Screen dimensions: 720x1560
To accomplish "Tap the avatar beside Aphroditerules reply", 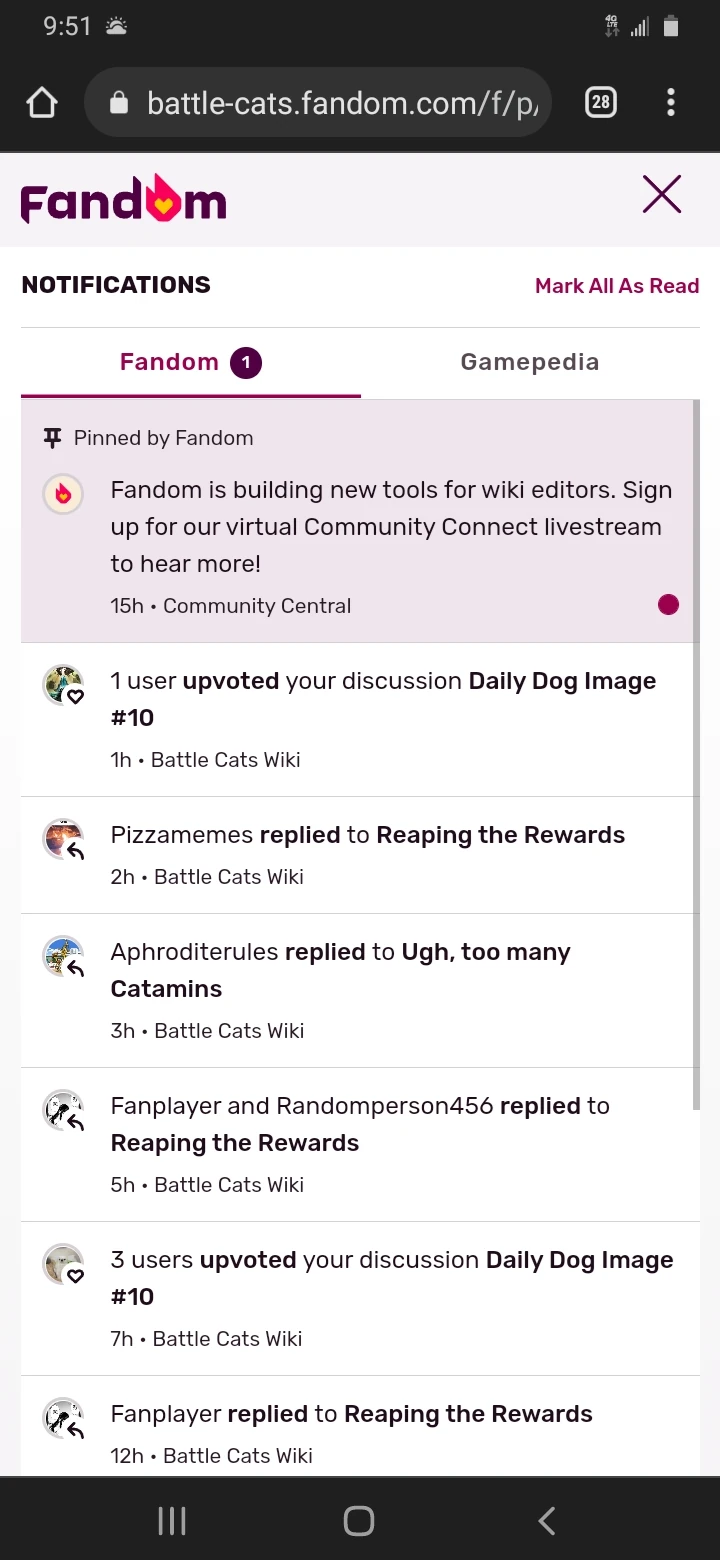I will [x=64, y=956].
